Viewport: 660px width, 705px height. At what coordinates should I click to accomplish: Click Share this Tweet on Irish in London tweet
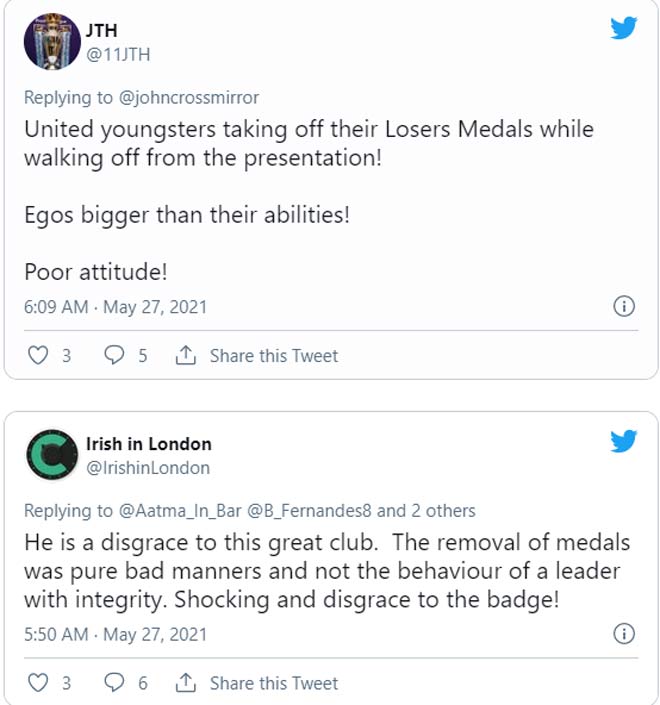[x=273, y=683]
